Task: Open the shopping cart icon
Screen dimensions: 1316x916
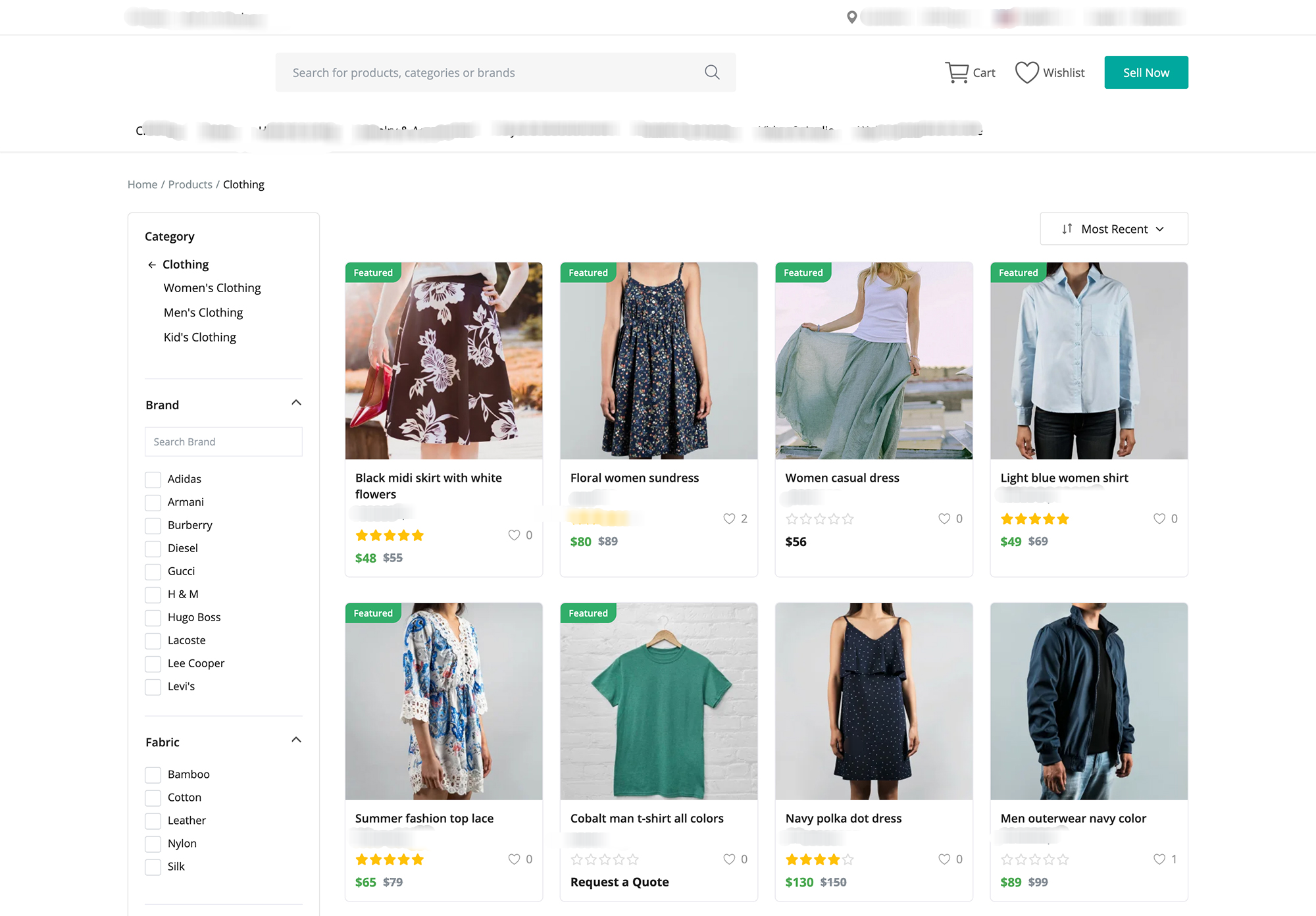Action: tap(956, 72)
